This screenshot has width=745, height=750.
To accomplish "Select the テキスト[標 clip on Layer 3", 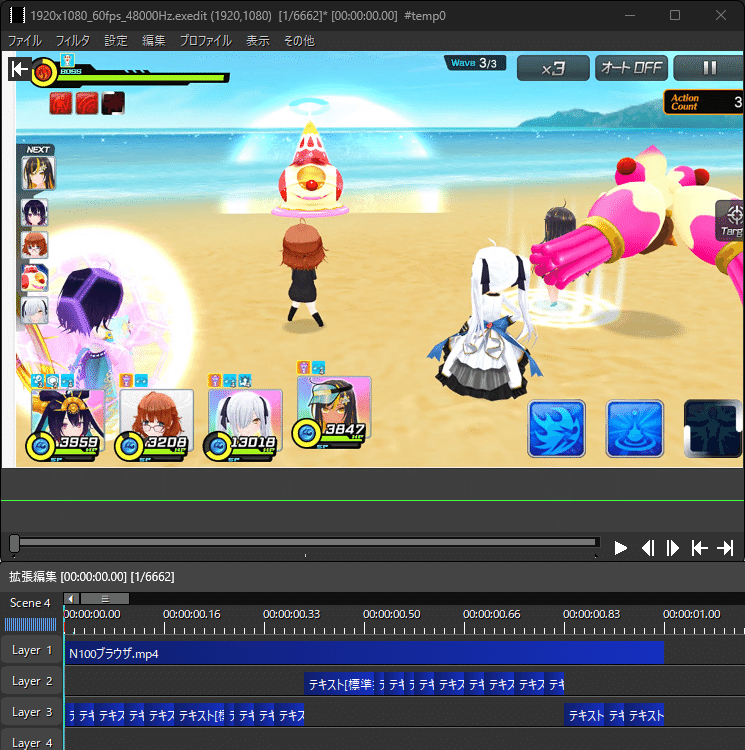I will point(201,716).
